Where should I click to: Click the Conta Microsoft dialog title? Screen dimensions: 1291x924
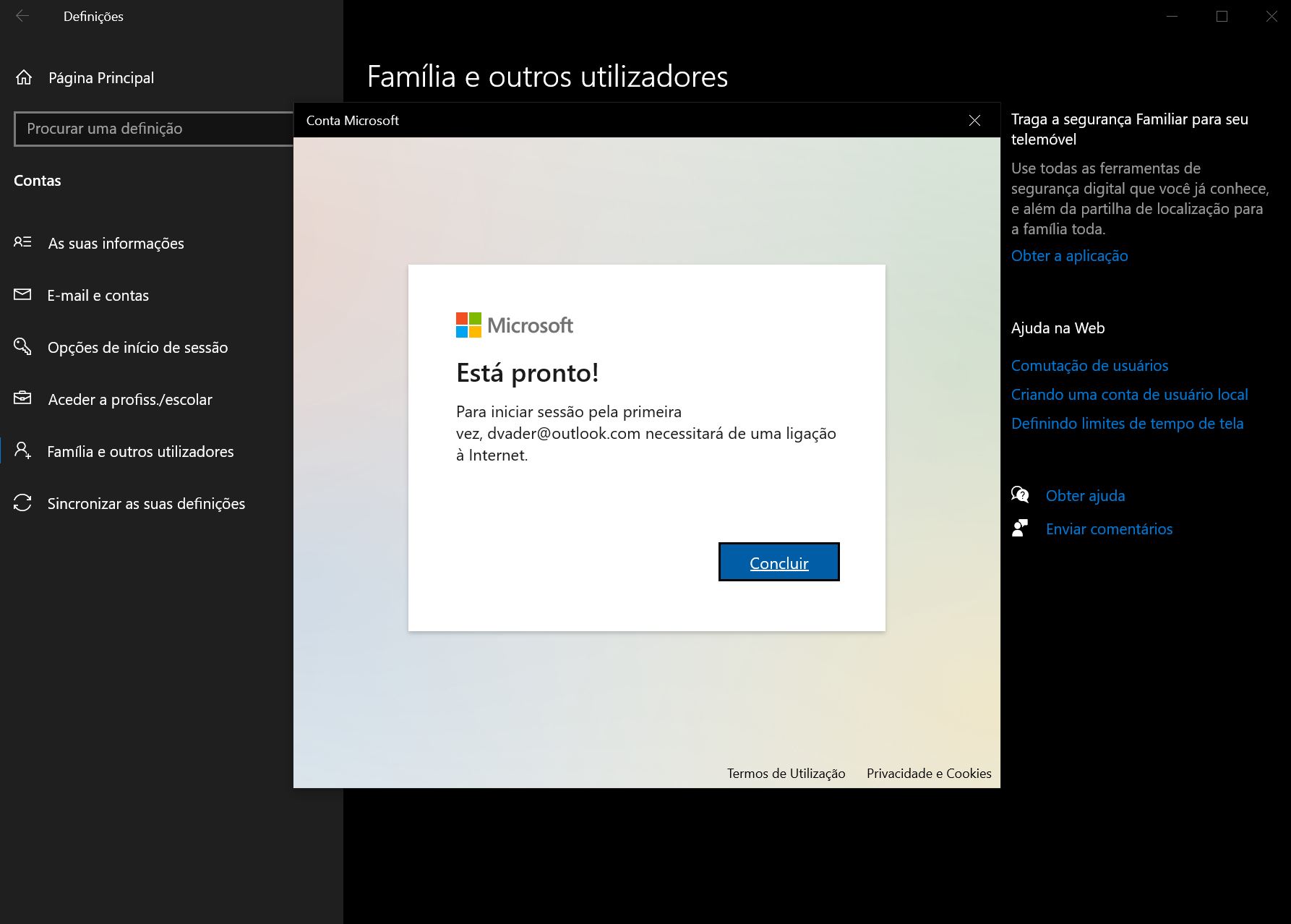352,120
